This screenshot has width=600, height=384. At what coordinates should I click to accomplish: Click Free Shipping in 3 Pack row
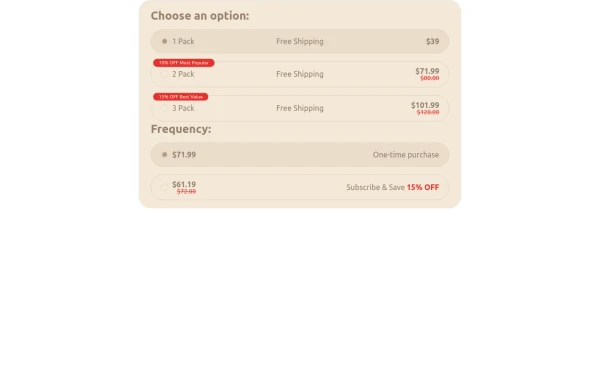pos(300,108)
